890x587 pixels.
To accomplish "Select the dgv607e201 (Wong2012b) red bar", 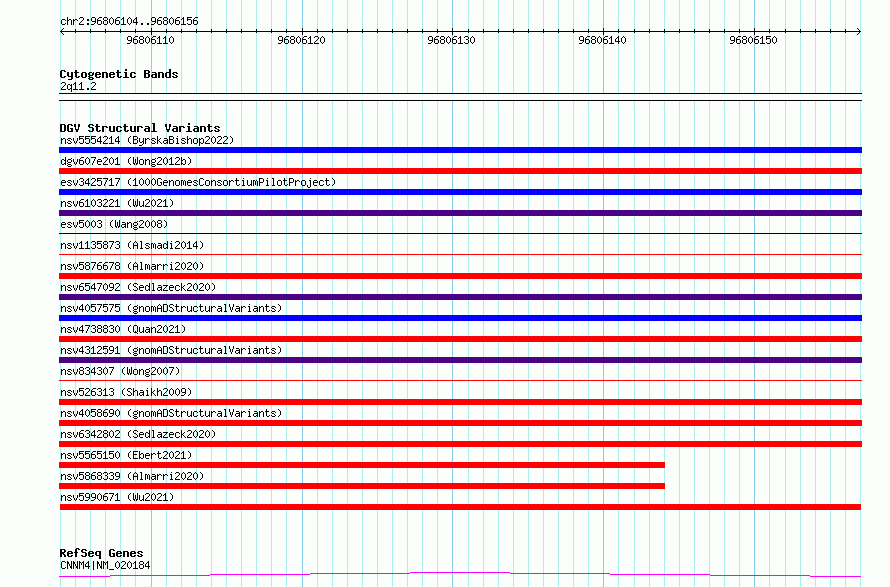I will [x=460, y=171].
